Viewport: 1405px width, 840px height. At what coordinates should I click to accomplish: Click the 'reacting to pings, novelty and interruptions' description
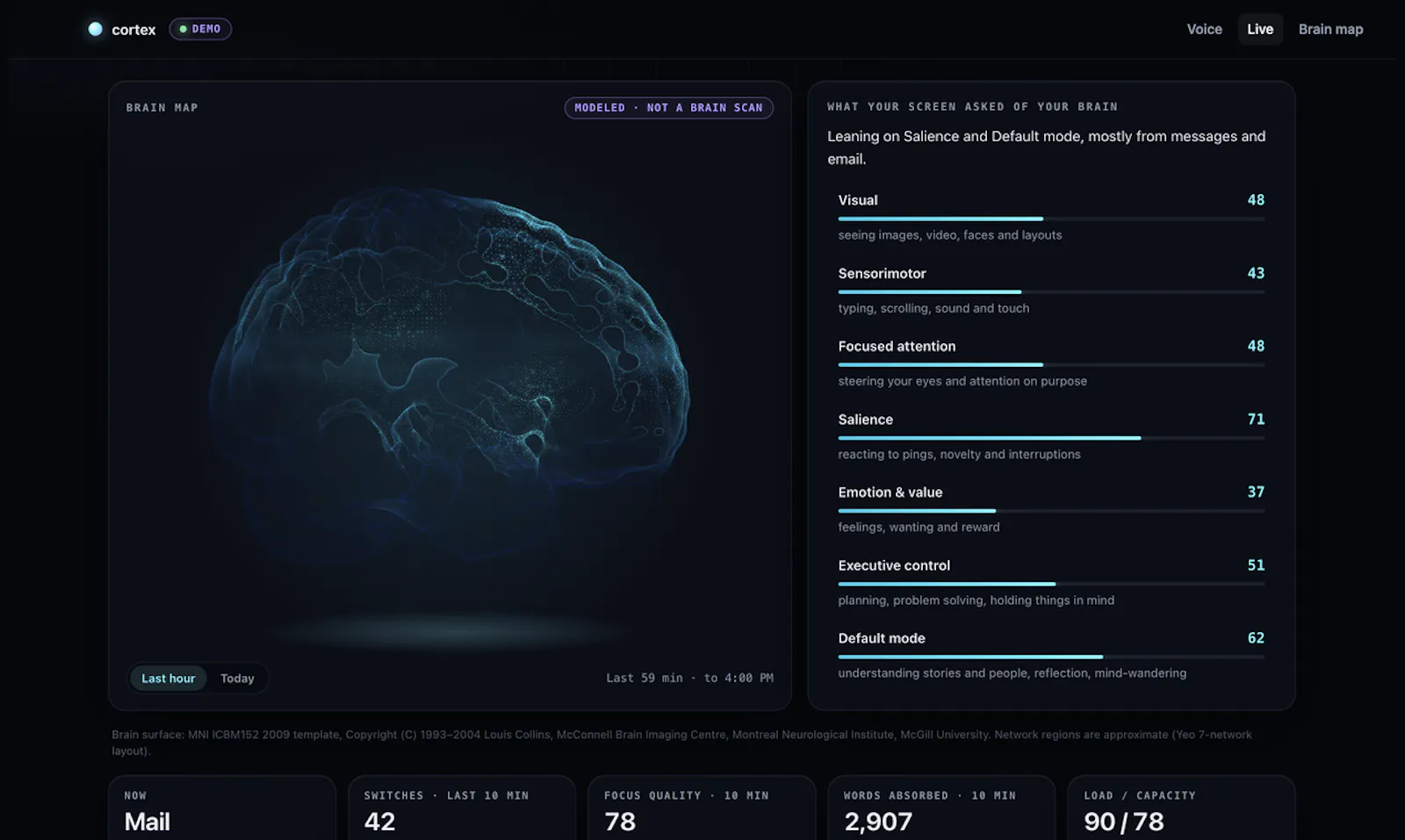coord(959,455)
